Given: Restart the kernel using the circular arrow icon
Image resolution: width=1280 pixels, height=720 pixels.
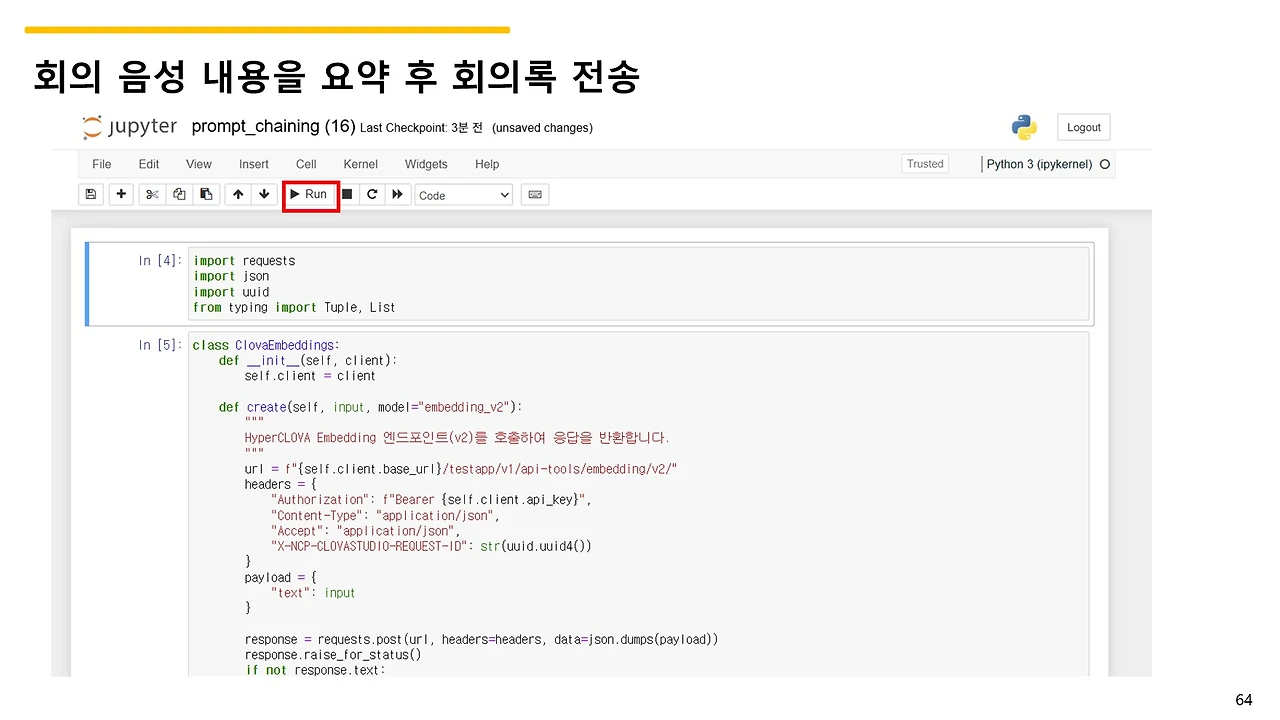Looking at the screenshot, I should click(x=372, y=195).
